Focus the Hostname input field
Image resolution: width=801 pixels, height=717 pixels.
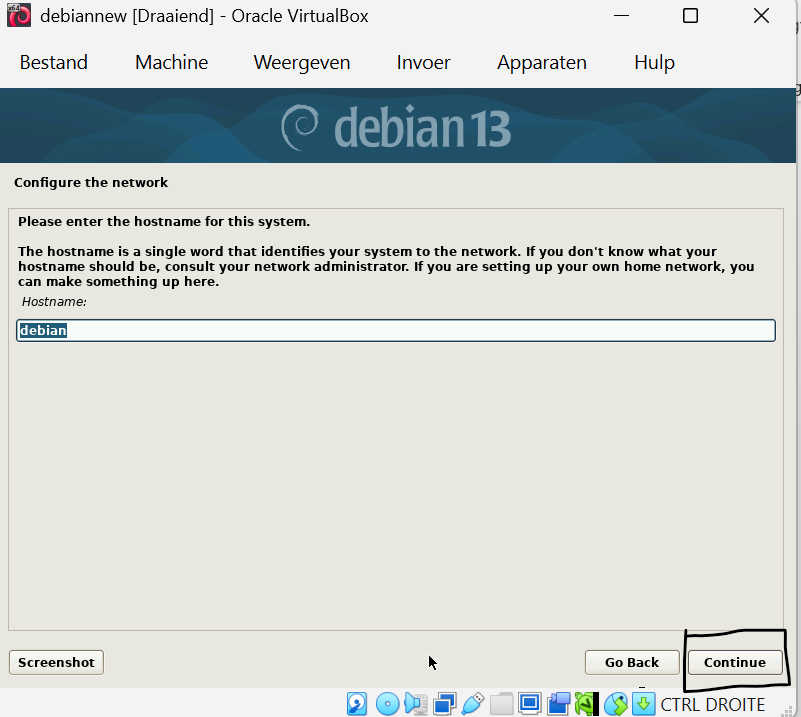click(x=396, y=330)
